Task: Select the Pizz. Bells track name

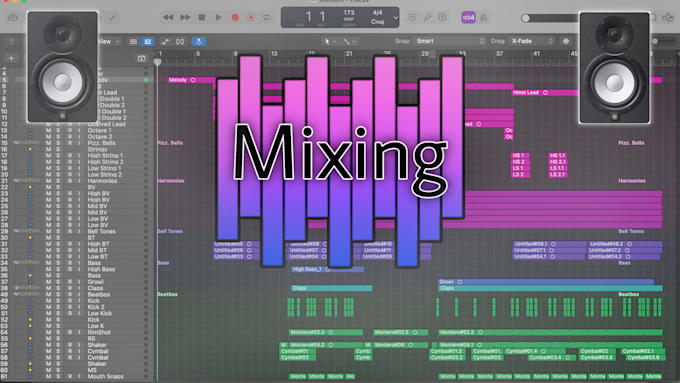Action: pos(101,143)
